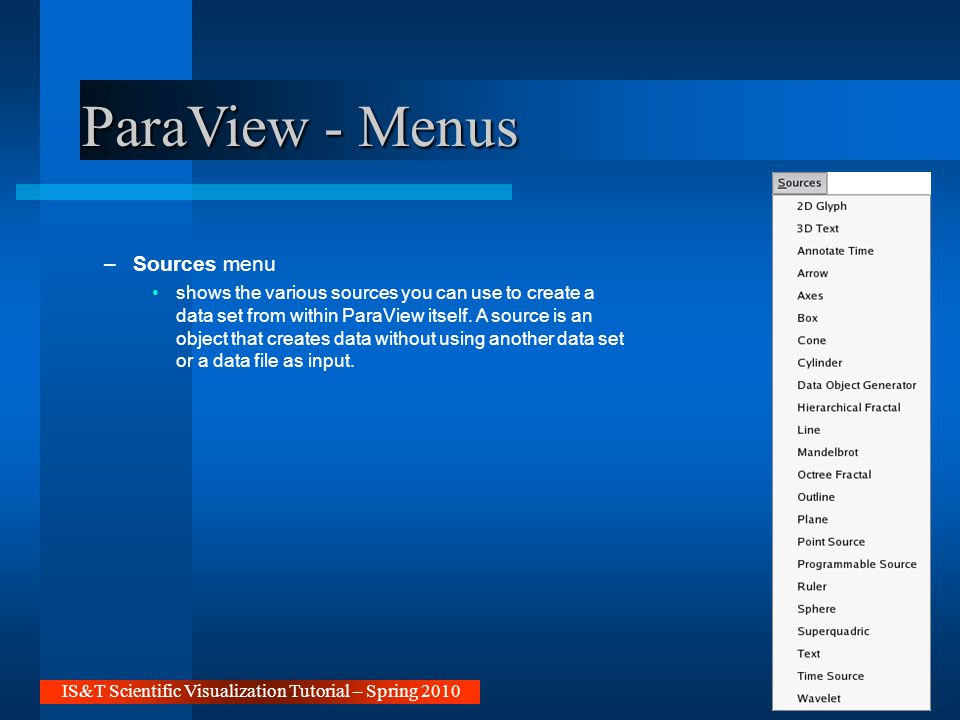Pick Point Source menu item
960x720 pixels.
point(852,542)
